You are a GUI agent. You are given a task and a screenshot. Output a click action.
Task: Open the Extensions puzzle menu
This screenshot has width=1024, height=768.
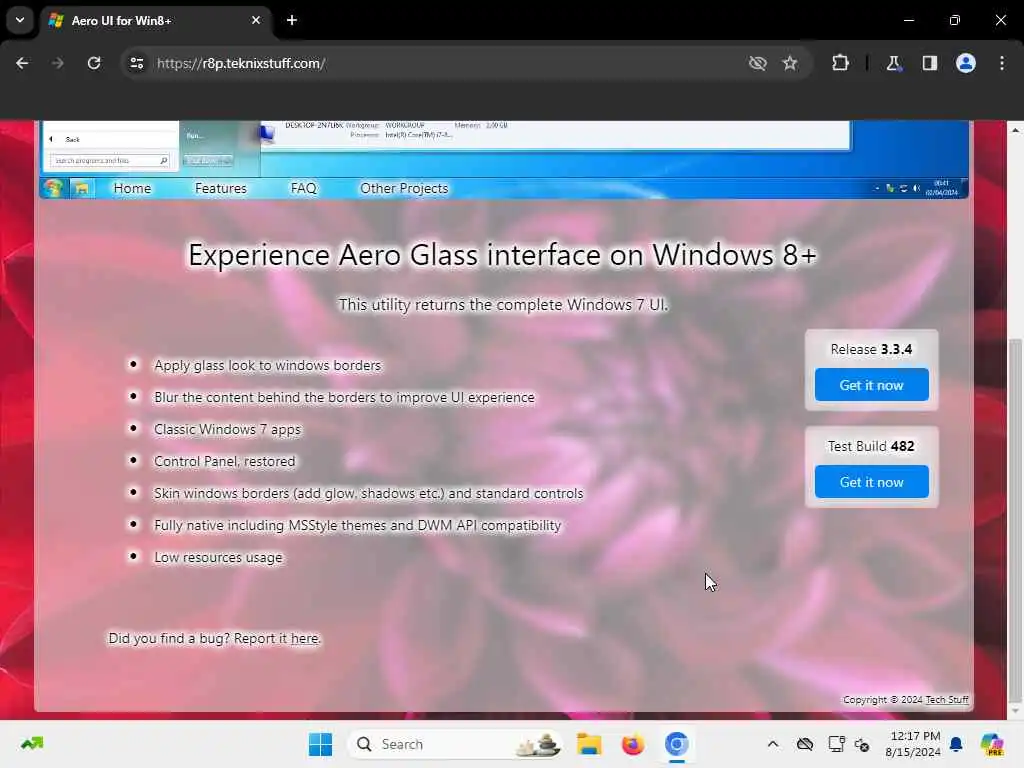[x=840, y=63]
